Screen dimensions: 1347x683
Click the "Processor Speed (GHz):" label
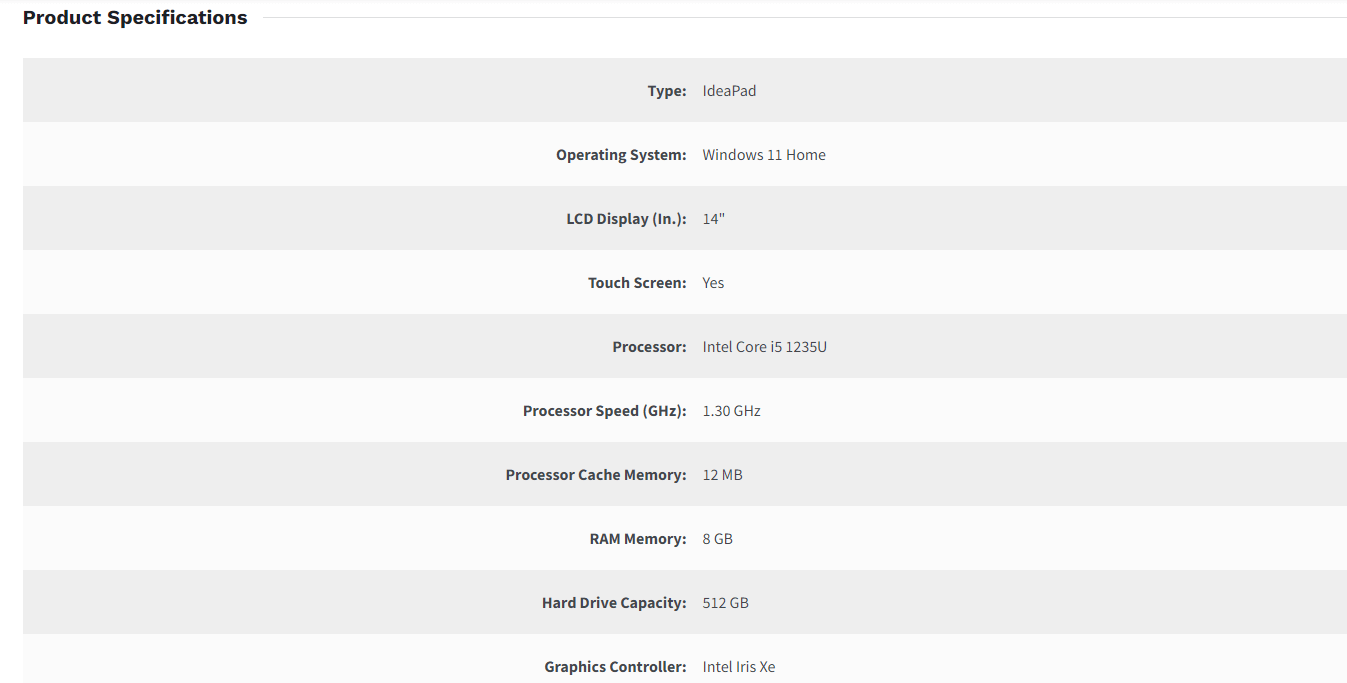pyautogui.click(x=604, y=411)
